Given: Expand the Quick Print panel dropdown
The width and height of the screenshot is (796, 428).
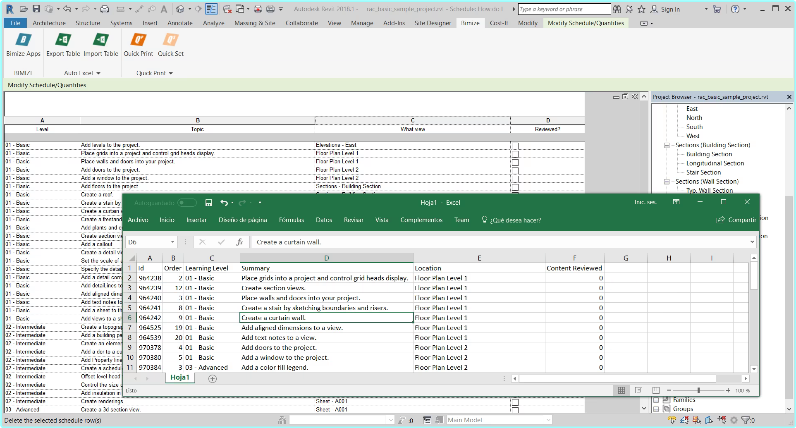Looking at the screenshot, I should (x=171, y=73).
